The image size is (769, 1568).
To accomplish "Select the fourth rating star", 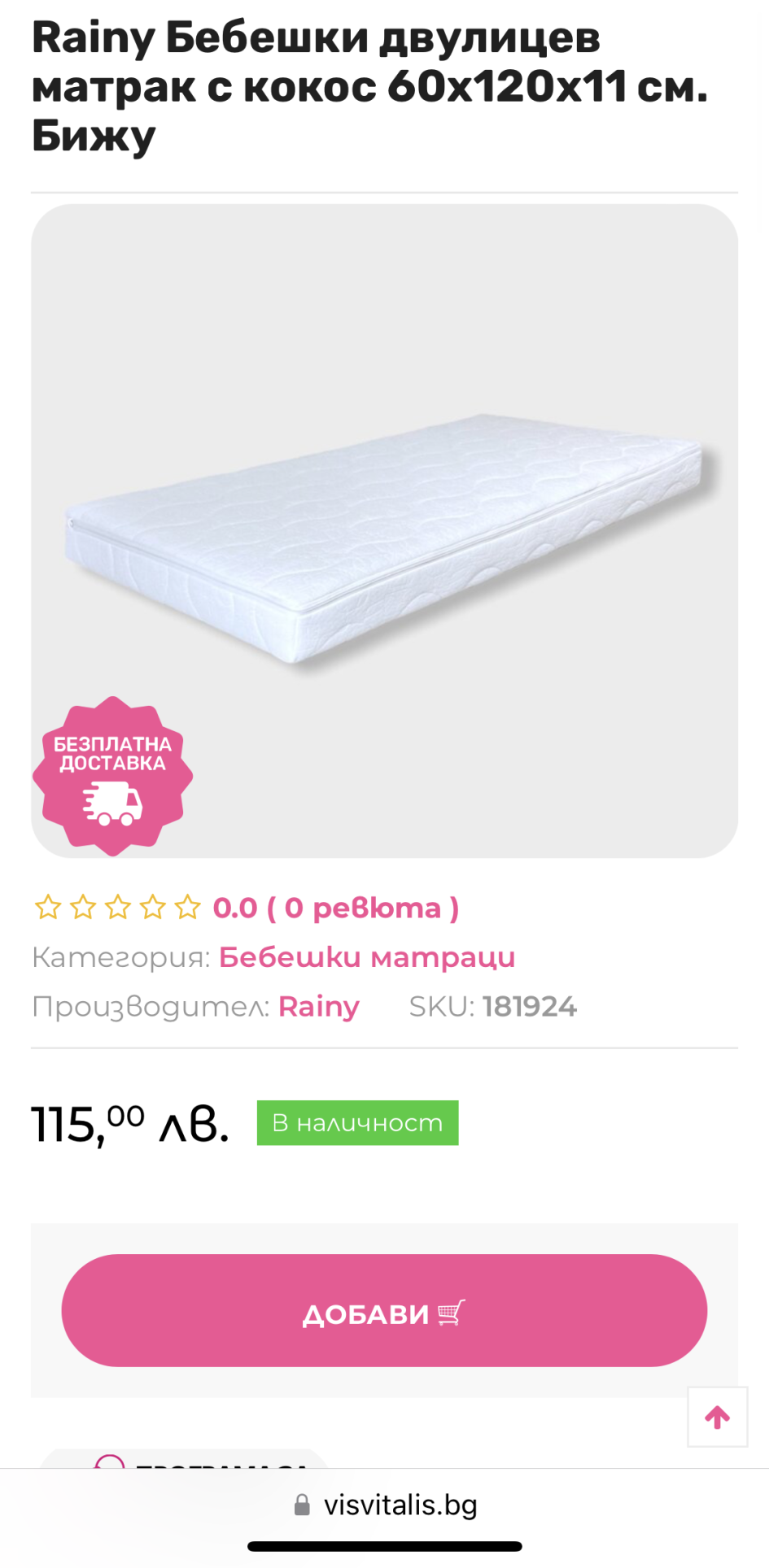I will [x=153, y=907].
